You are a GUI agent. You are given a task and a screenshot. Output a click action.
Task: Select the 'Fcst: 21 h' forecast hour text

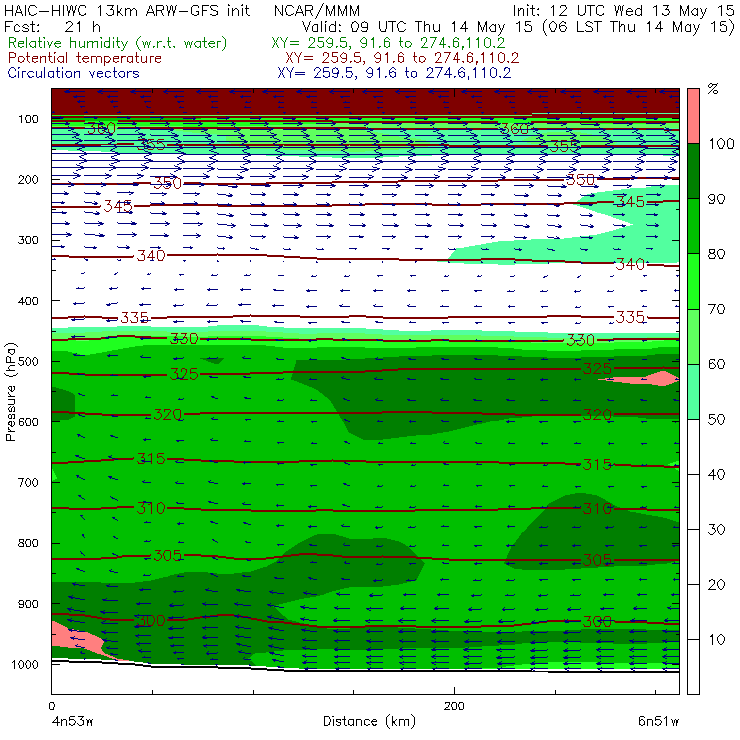pyautogui.click(x=52, y=27)
